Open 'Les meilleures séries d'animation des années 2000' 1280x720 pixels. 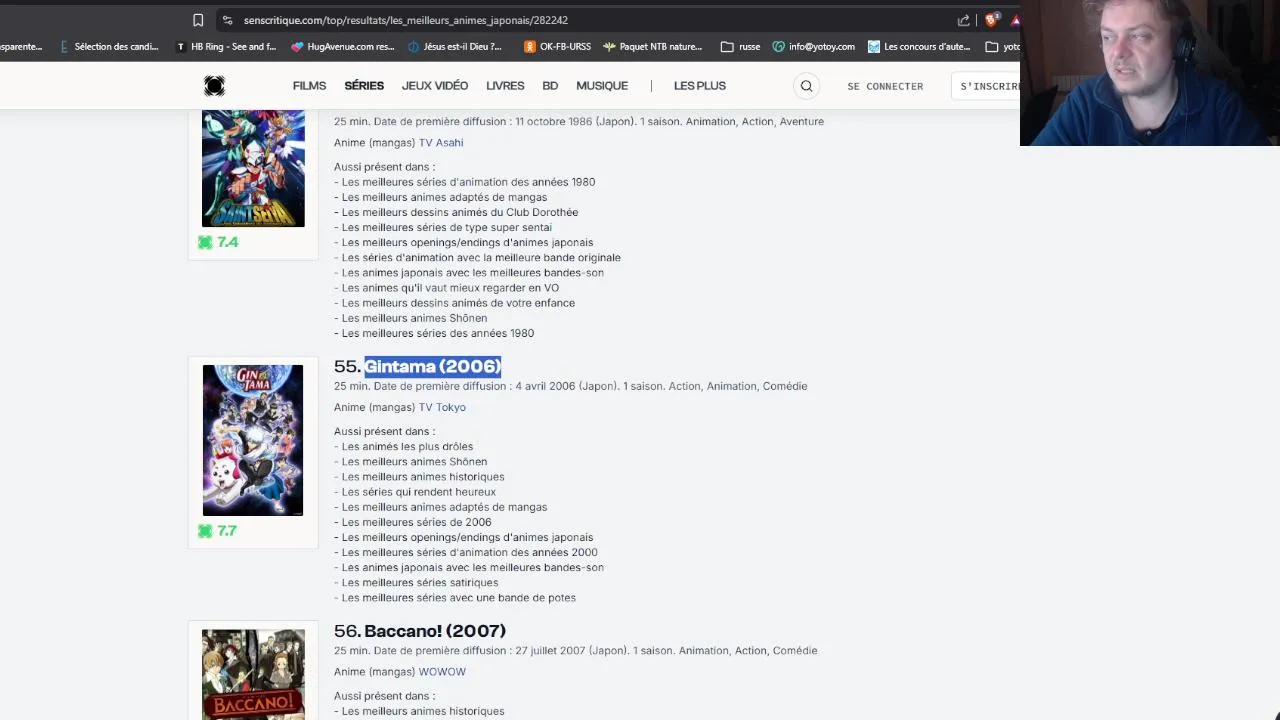tap(470, 552)
